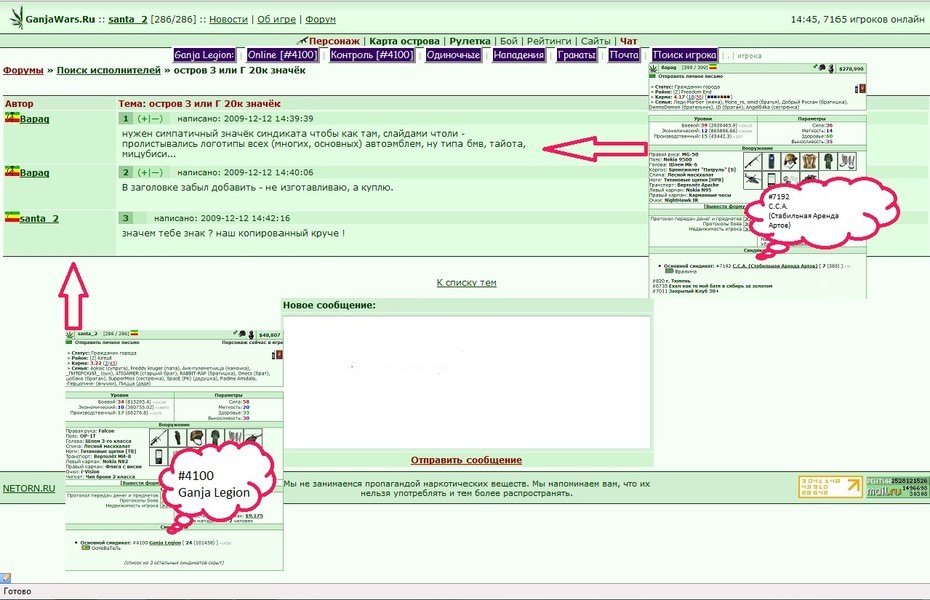Open Рейтинги in the main menu
This screenshot has height=600, width=930.
point(549,41)
